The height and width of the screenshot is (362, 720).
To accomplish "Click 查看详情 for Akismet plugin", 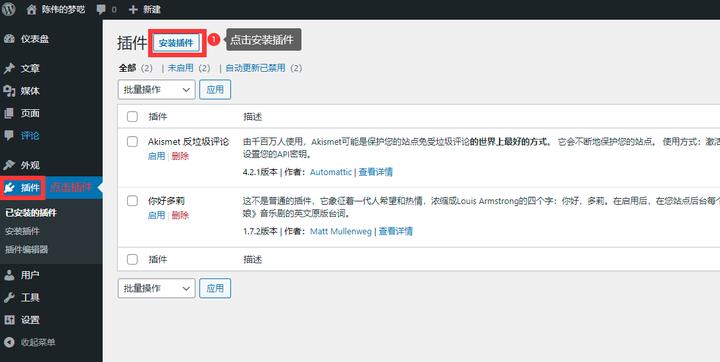I will pos(376,172).
